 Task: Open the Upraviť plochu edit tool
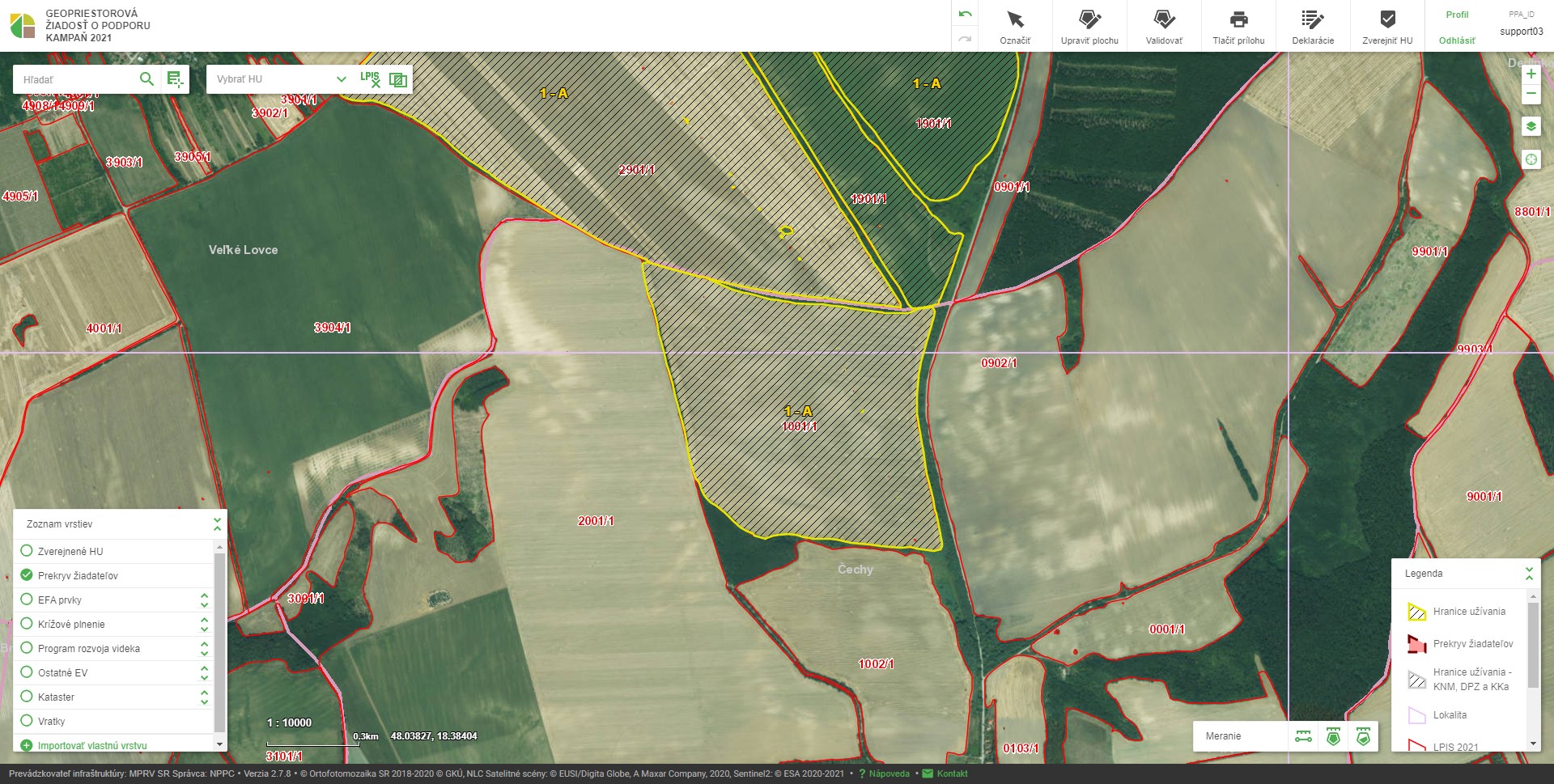coord(1089,26)
